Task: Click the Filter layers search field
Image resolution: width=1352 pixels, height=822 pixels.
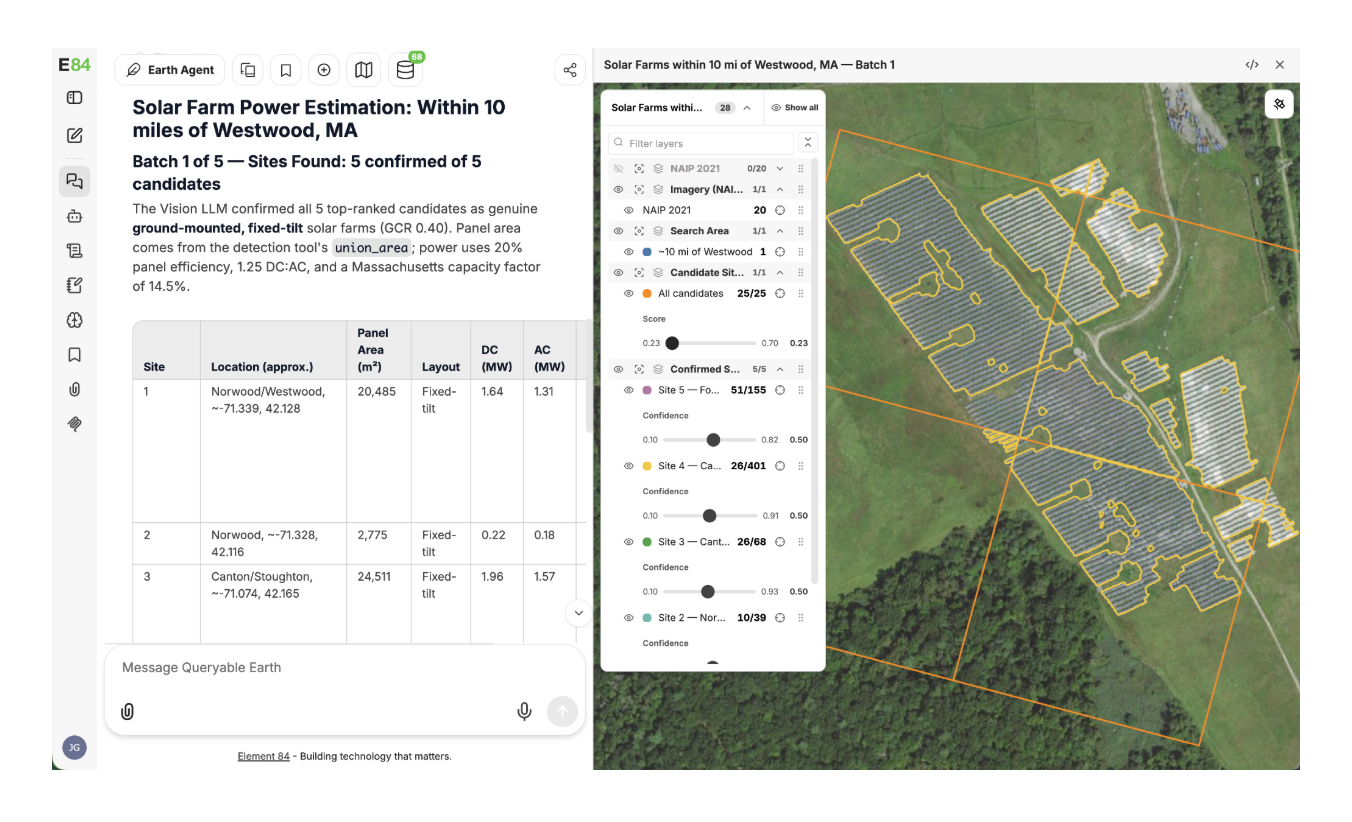Action: click(701, 143)
